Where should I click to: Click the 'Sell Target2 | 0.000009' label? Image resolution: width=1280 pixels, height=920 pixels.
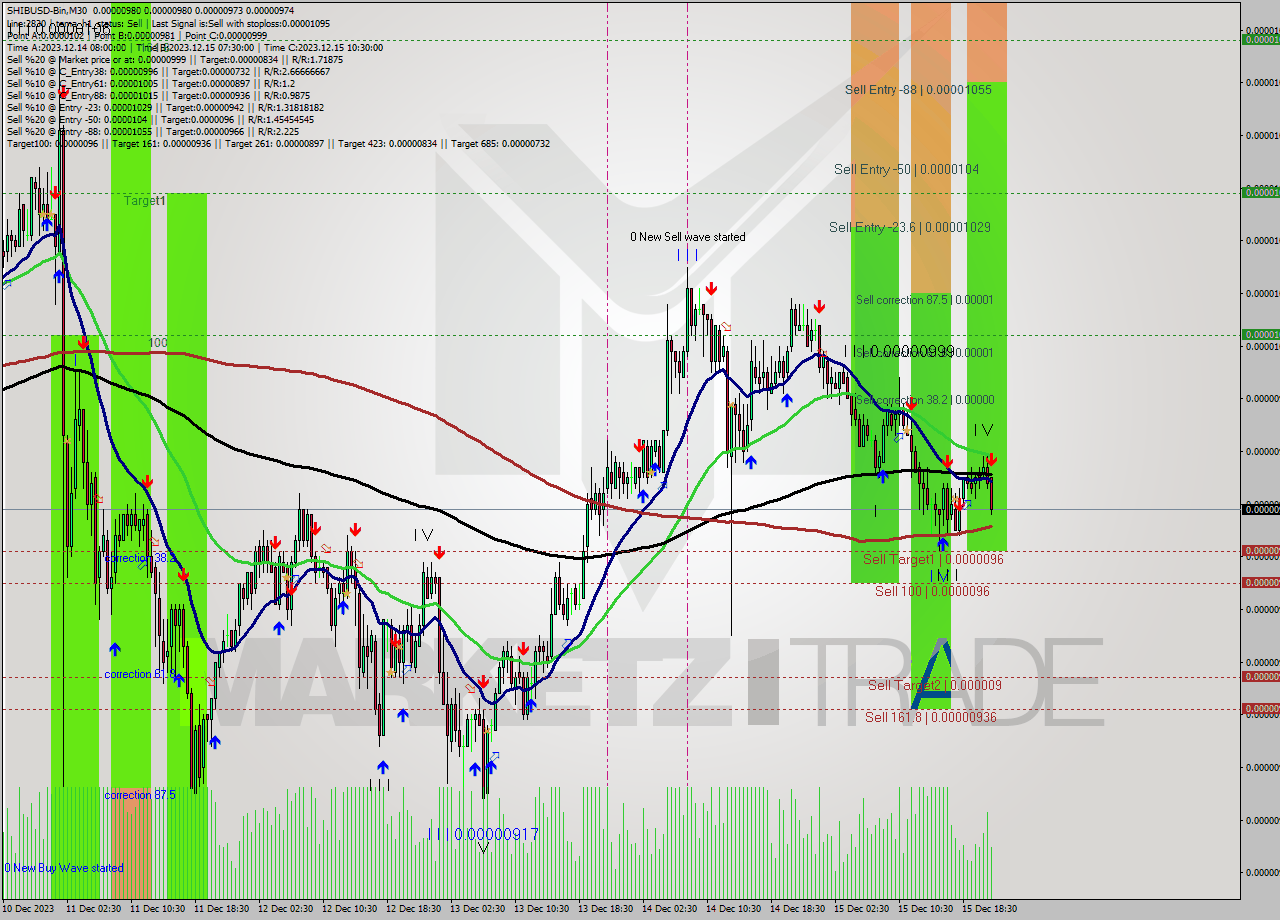pos(934,685)
